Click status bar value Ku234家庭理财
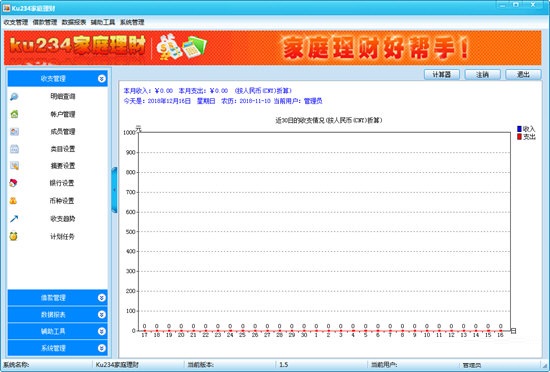This screenshot has height=372, width=550. tap(117, 365)
